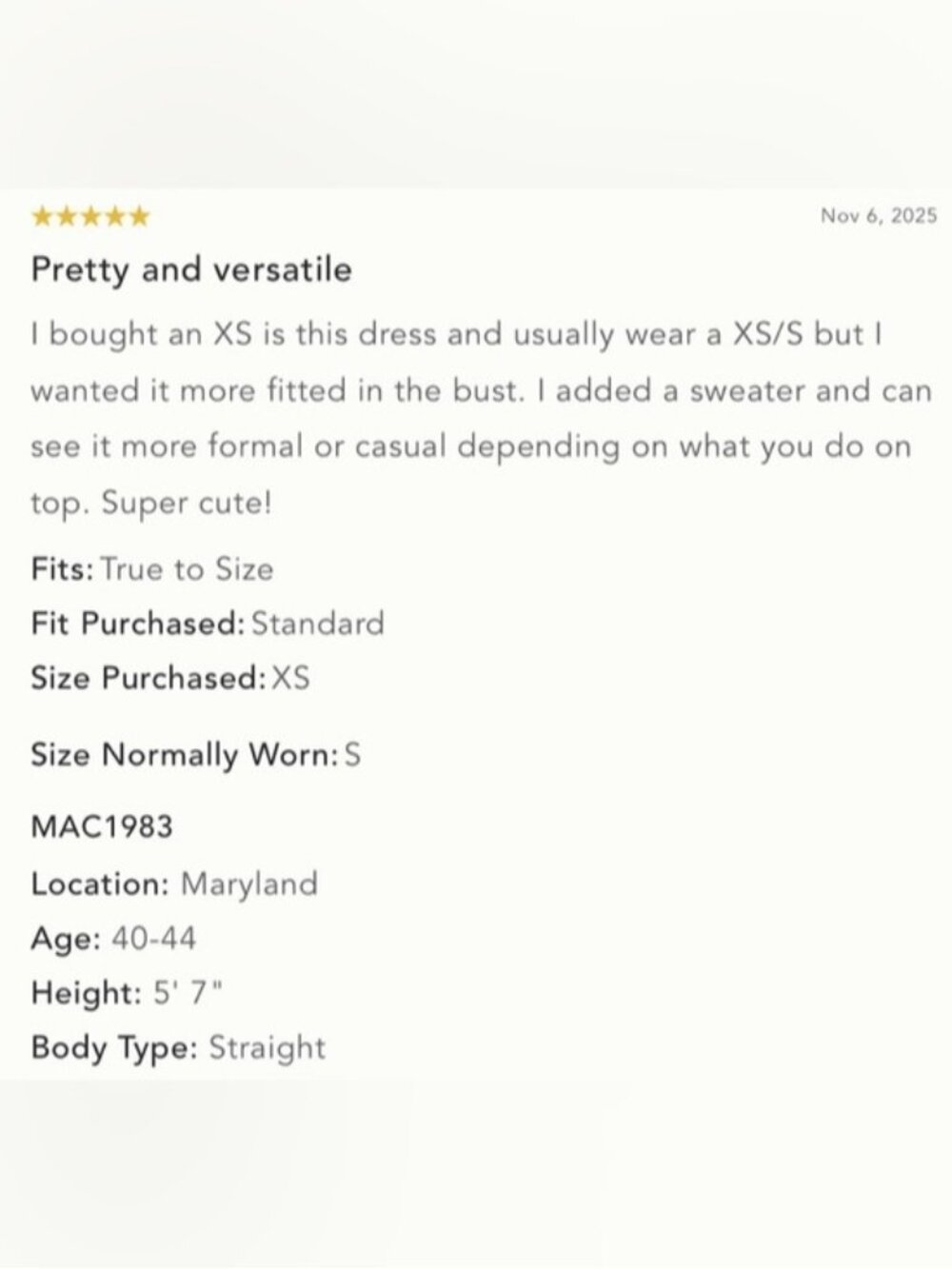Click the 'Size Normally Worn: S' line
The image size is (952, 1269).
196,755
